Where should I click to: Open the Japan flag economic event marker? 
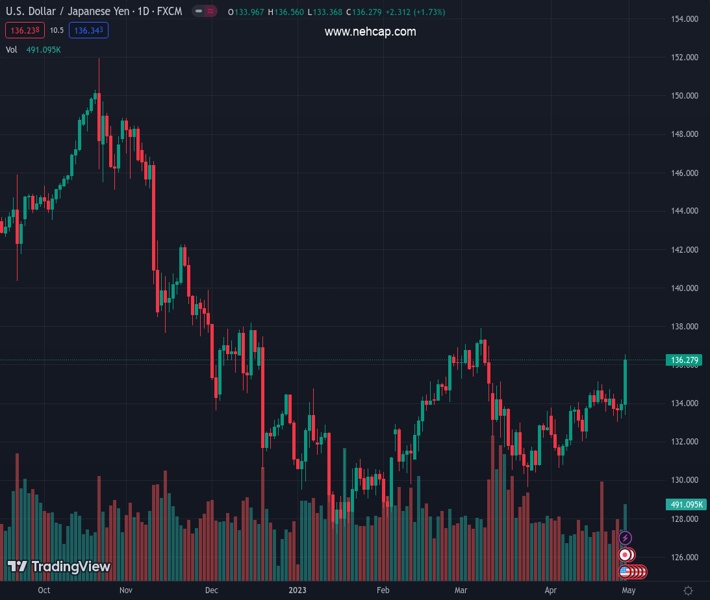pyautogui.click(x=625, y=555)
